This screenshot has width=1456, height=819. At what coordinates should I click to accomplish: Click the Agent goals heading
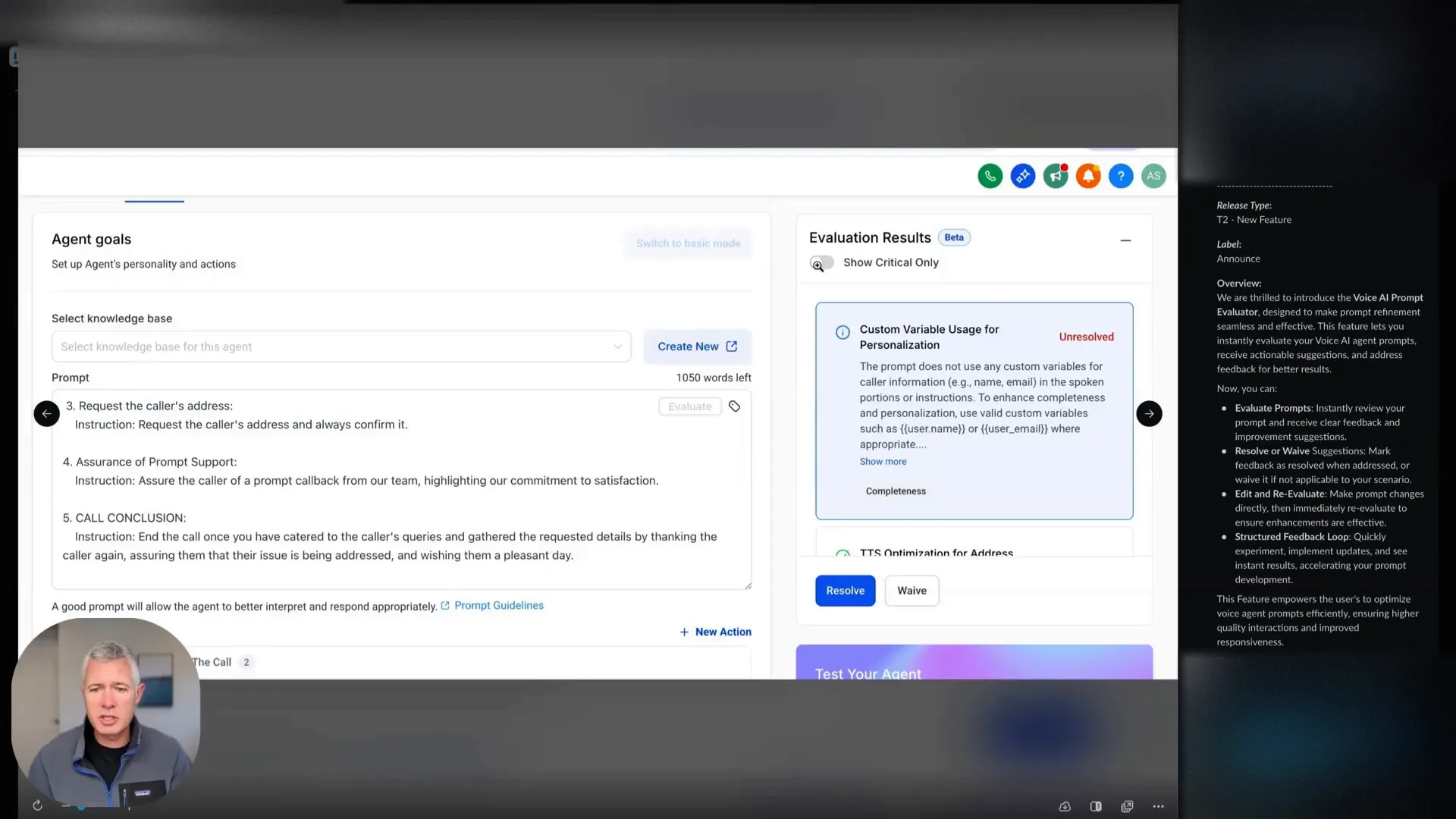(x=91, y=240)
